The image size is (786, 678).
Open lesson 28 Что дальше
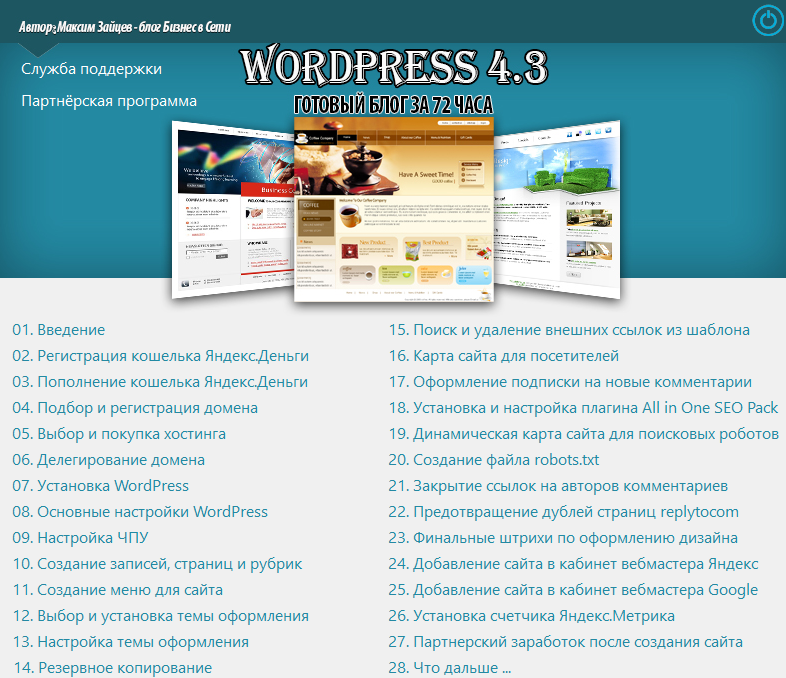pyautogui.click(x=450, y=668)
